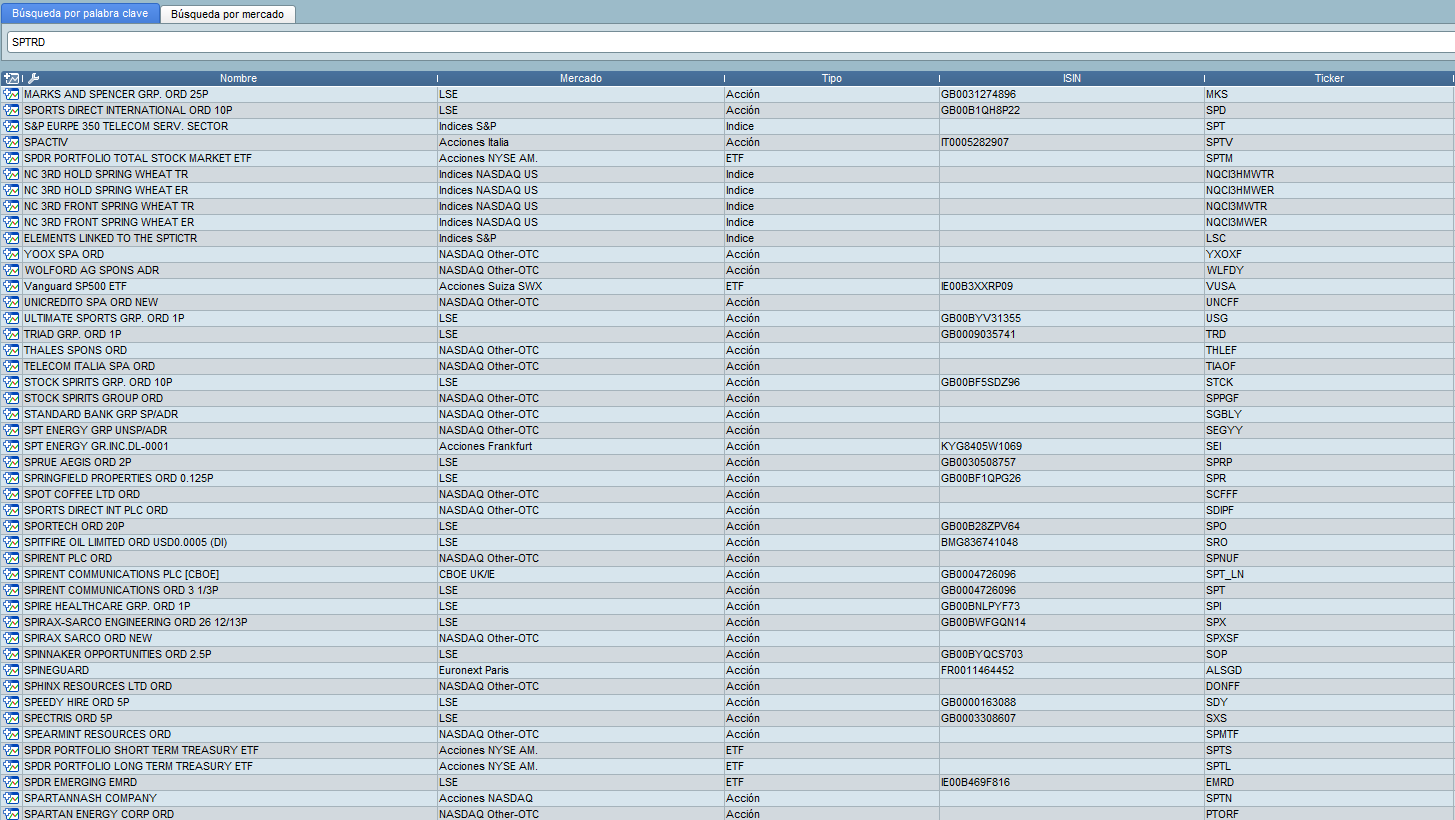Click the ticker SPT_LN

[x=1225, y=574]
